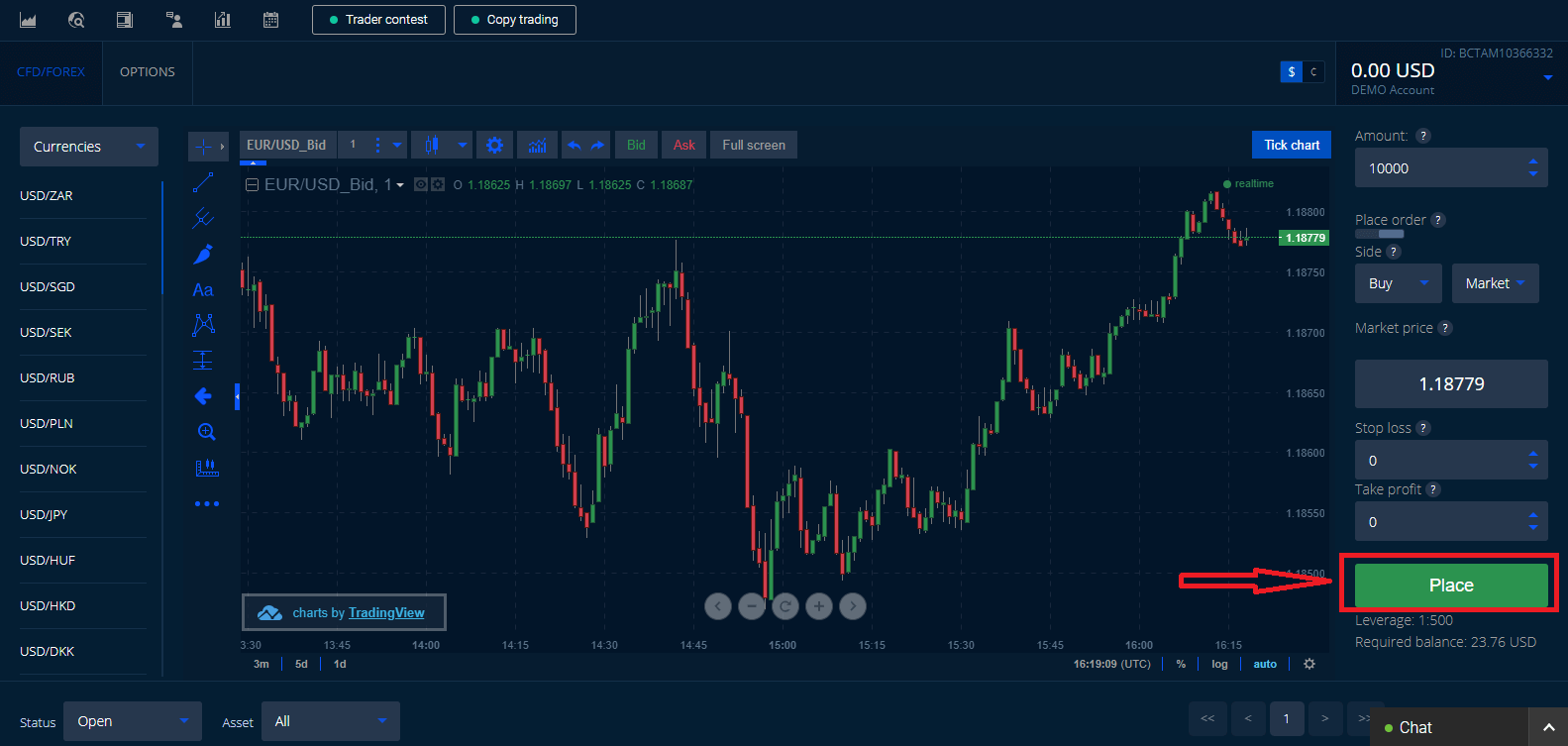
Task: Expand the account balance dropdown arrow
Action: click(x=1547, y=78)
